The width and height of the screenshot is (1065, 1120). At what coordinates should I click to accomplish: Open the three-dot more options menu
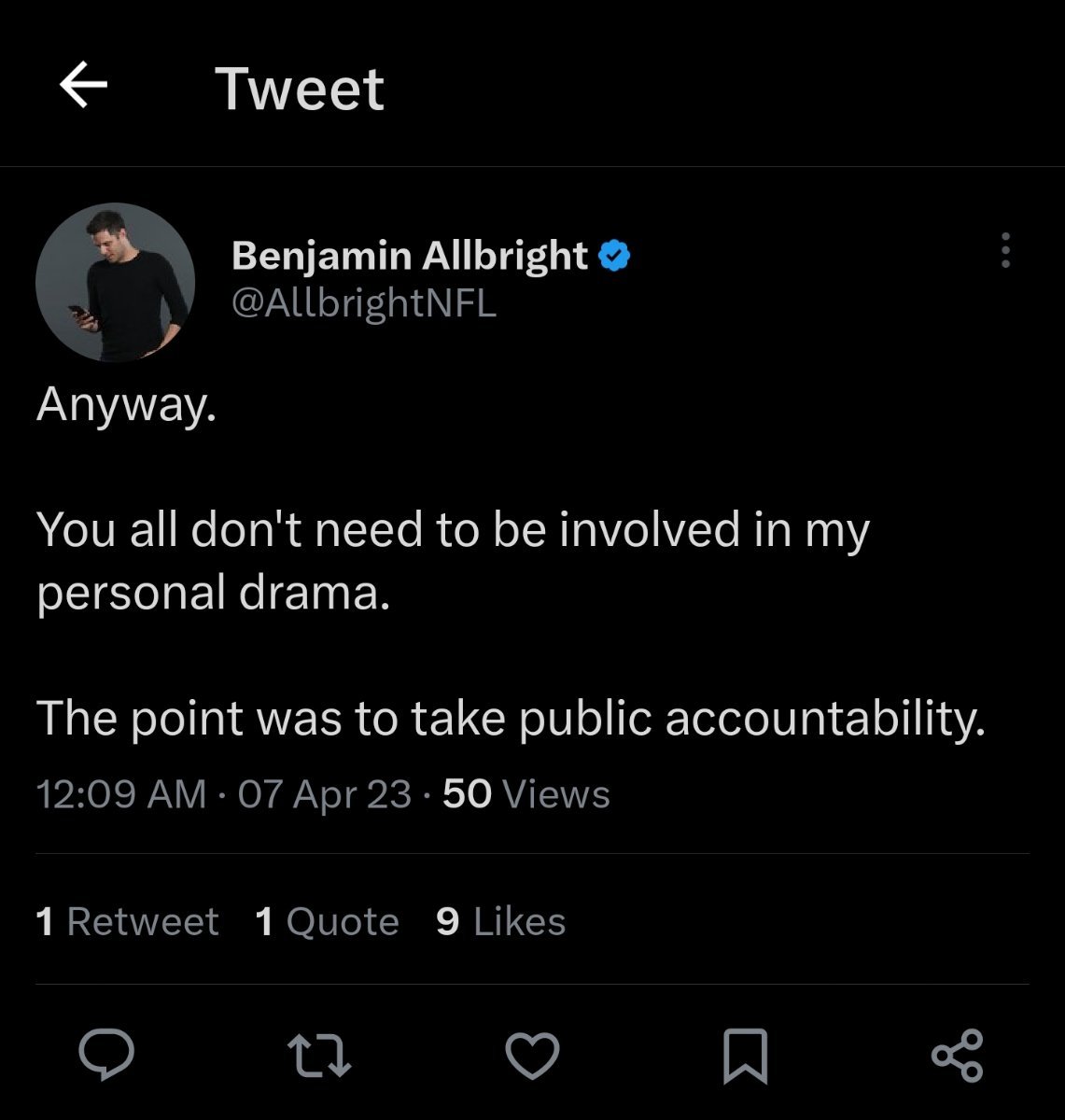tap(1005, 250)
